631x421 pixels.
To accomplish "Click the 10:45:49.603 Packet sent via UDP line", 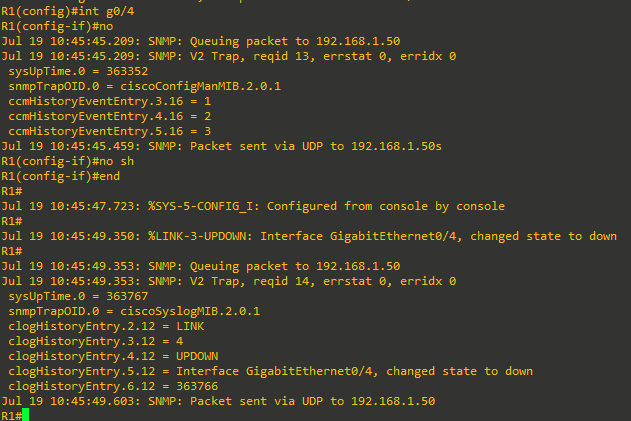I will [x=218, y=401].
